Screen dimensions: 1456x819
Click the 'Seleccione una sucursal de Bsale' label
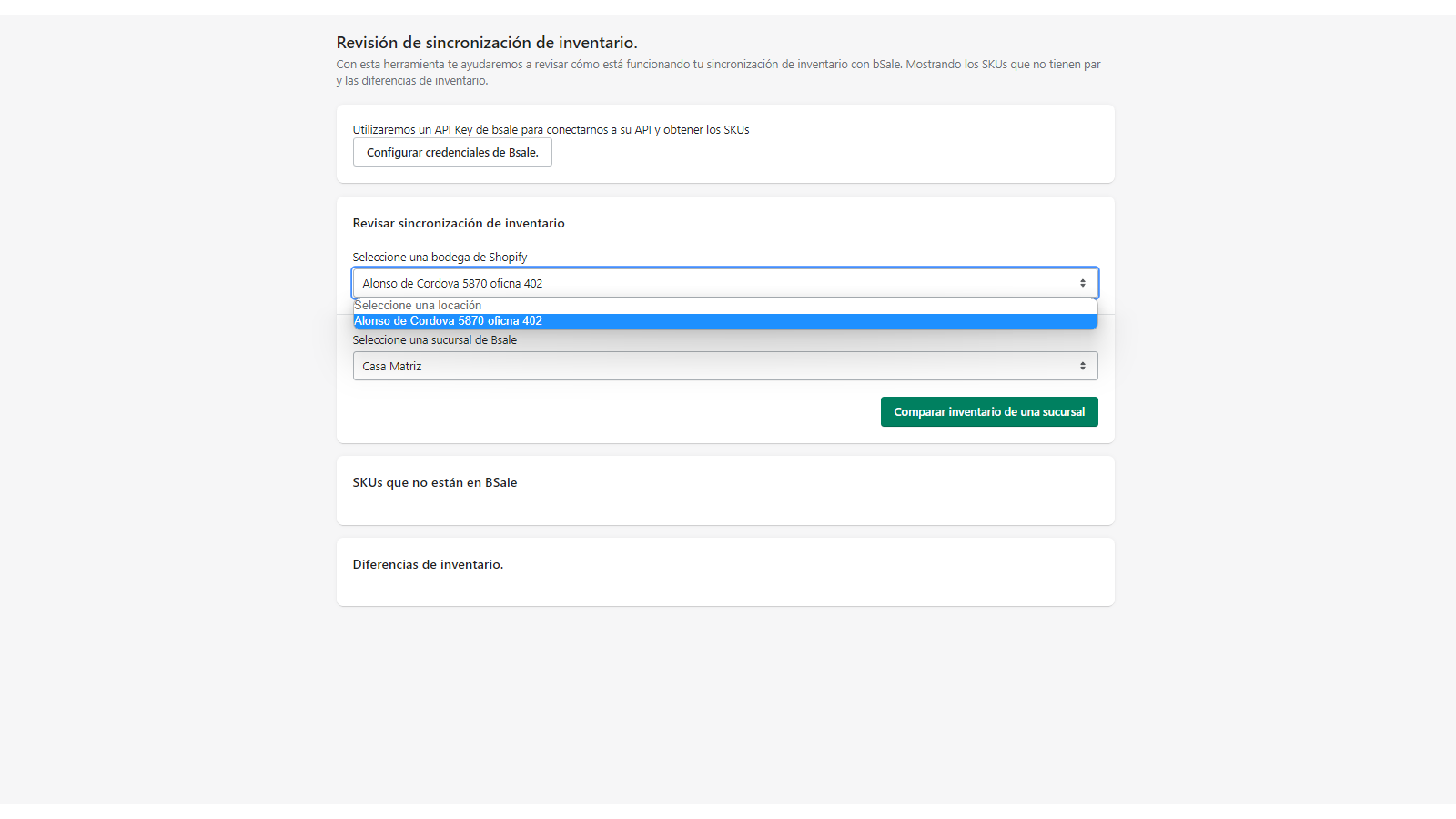[434, 340]
